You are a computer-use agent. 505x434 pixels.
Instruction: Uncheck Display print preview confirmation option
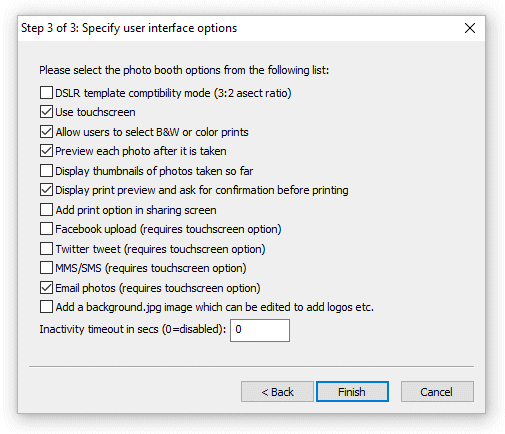point(46,190)
